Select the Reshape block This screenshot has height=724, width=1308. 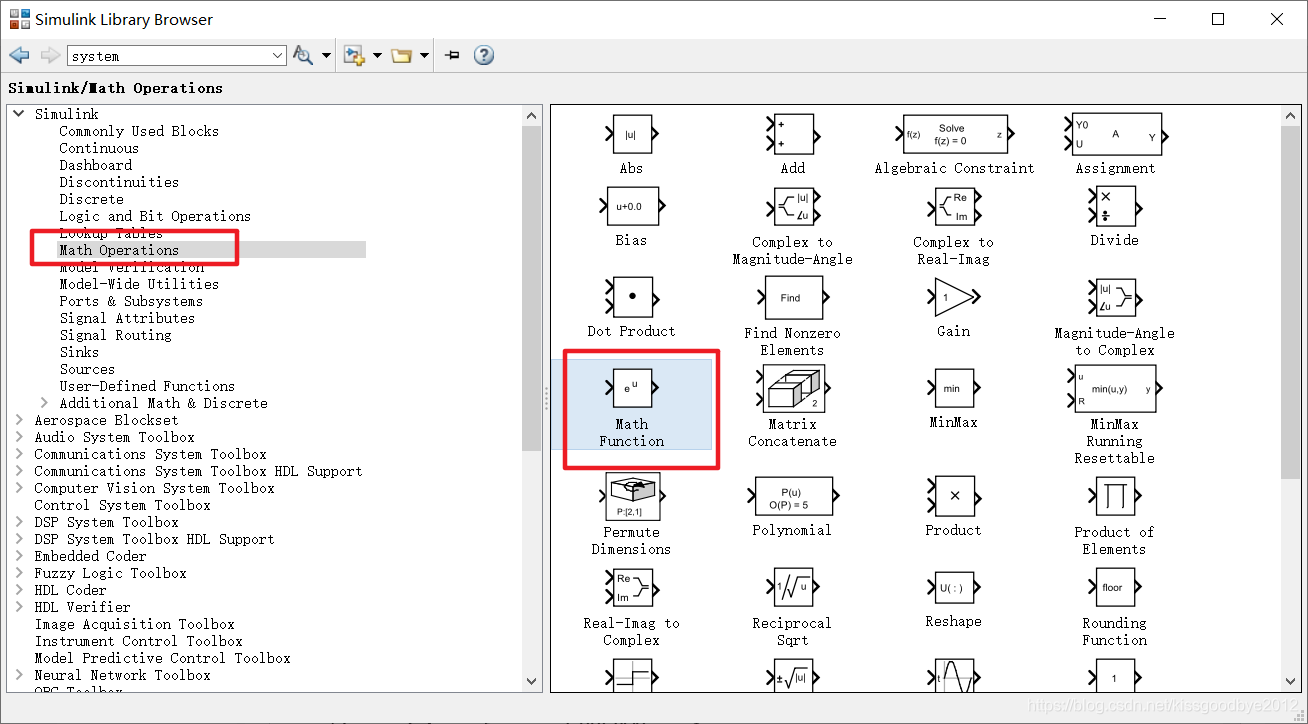(954, 587)
